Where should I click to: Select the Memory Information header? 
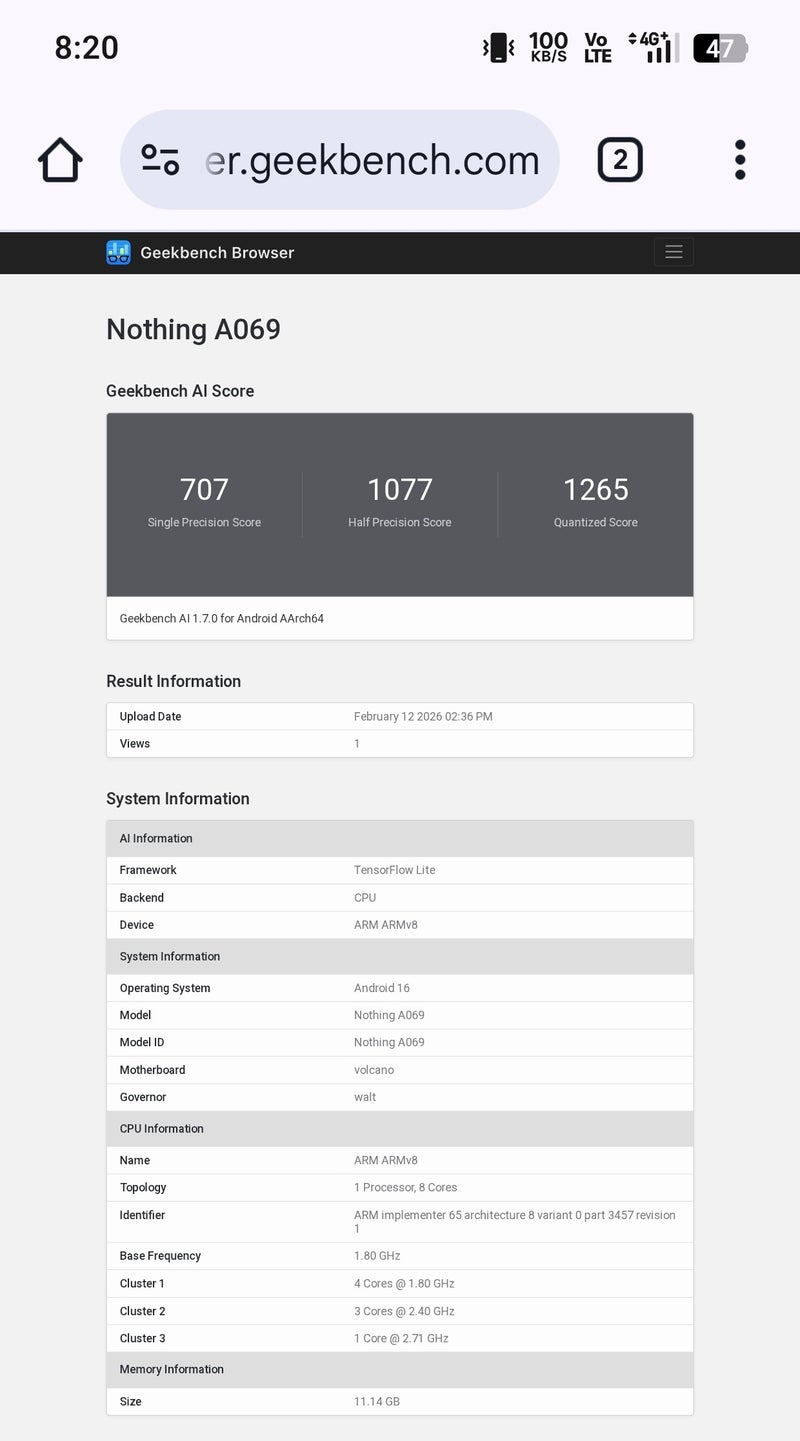[400, 1369]
